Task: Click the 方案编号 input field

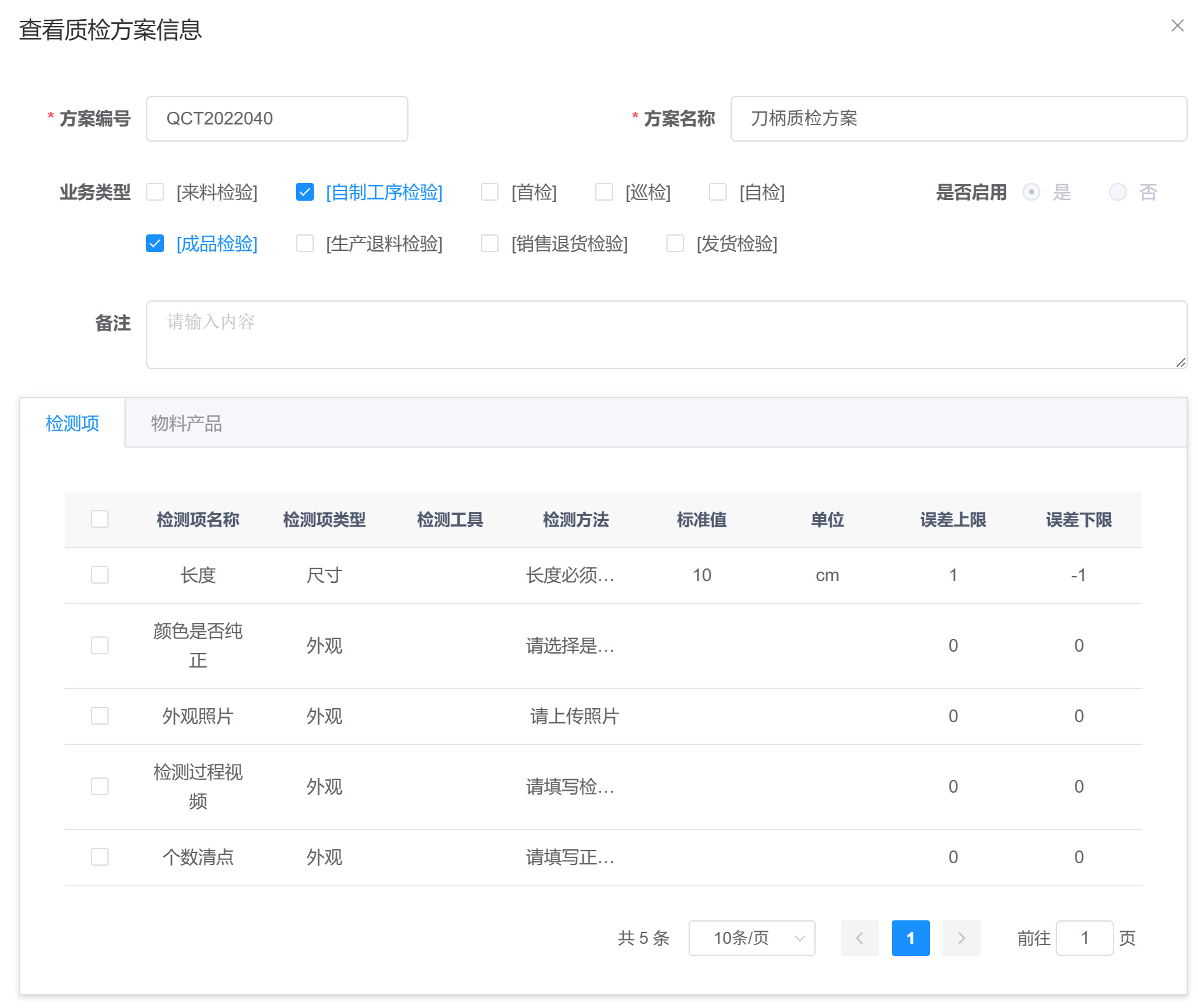Action: pyautogui.click(x=277, y=119)
